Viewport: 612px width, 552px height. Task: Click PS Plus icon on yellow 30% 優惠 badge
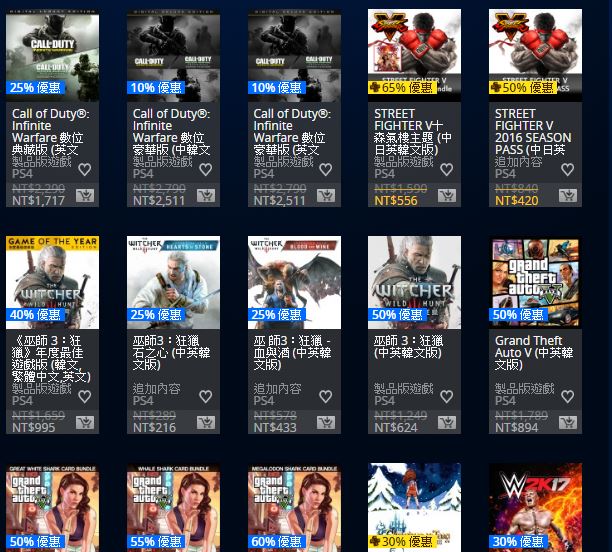(x=375, y=541)
